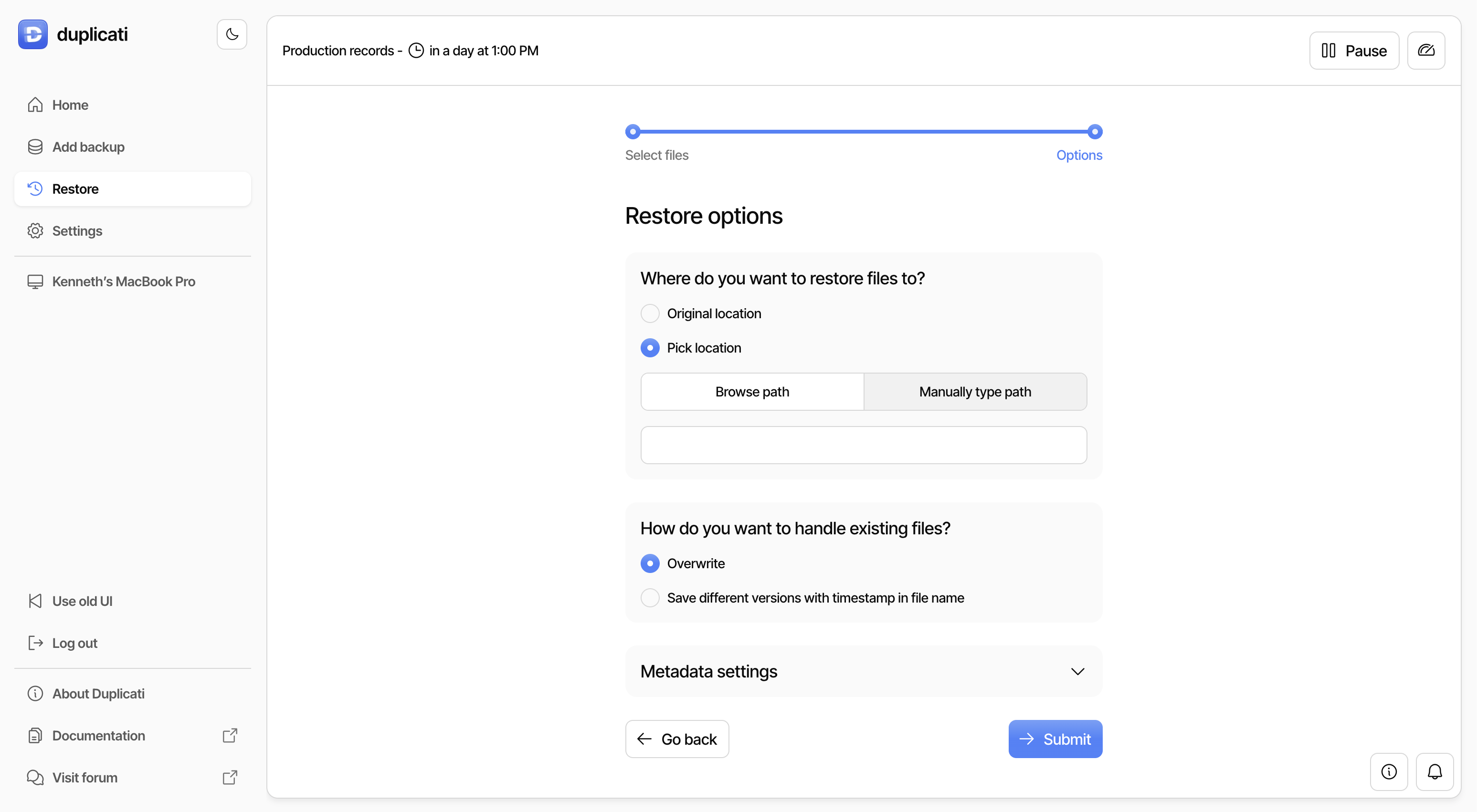Screen dimensions: 1477x812
Task: Click the restore path text field
Action: pyautogui.click(x=863, y=445)
